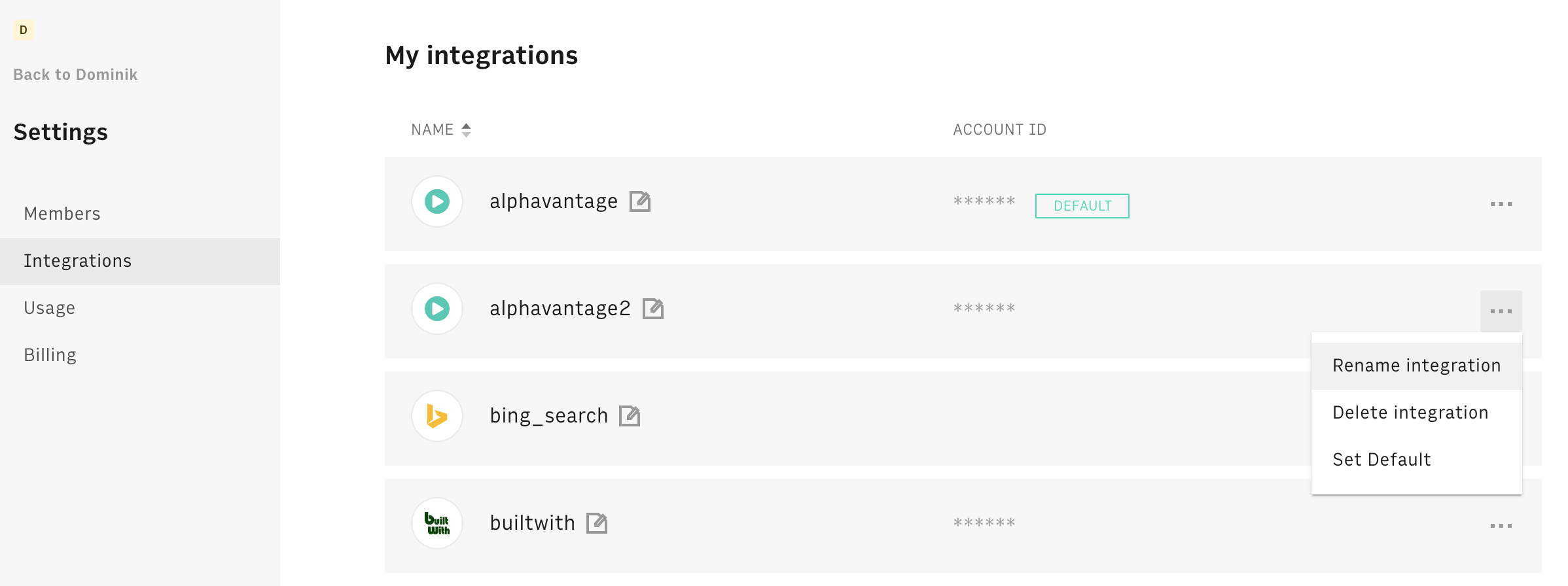
Task: Click edit icon next to bing_search
Action: click(630, 415)
